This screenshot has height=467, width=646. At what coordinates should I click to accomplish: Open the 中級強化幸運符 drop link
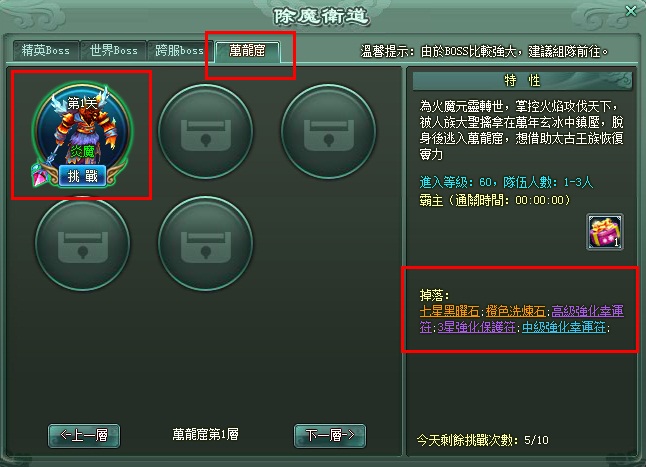pos(564,327)
